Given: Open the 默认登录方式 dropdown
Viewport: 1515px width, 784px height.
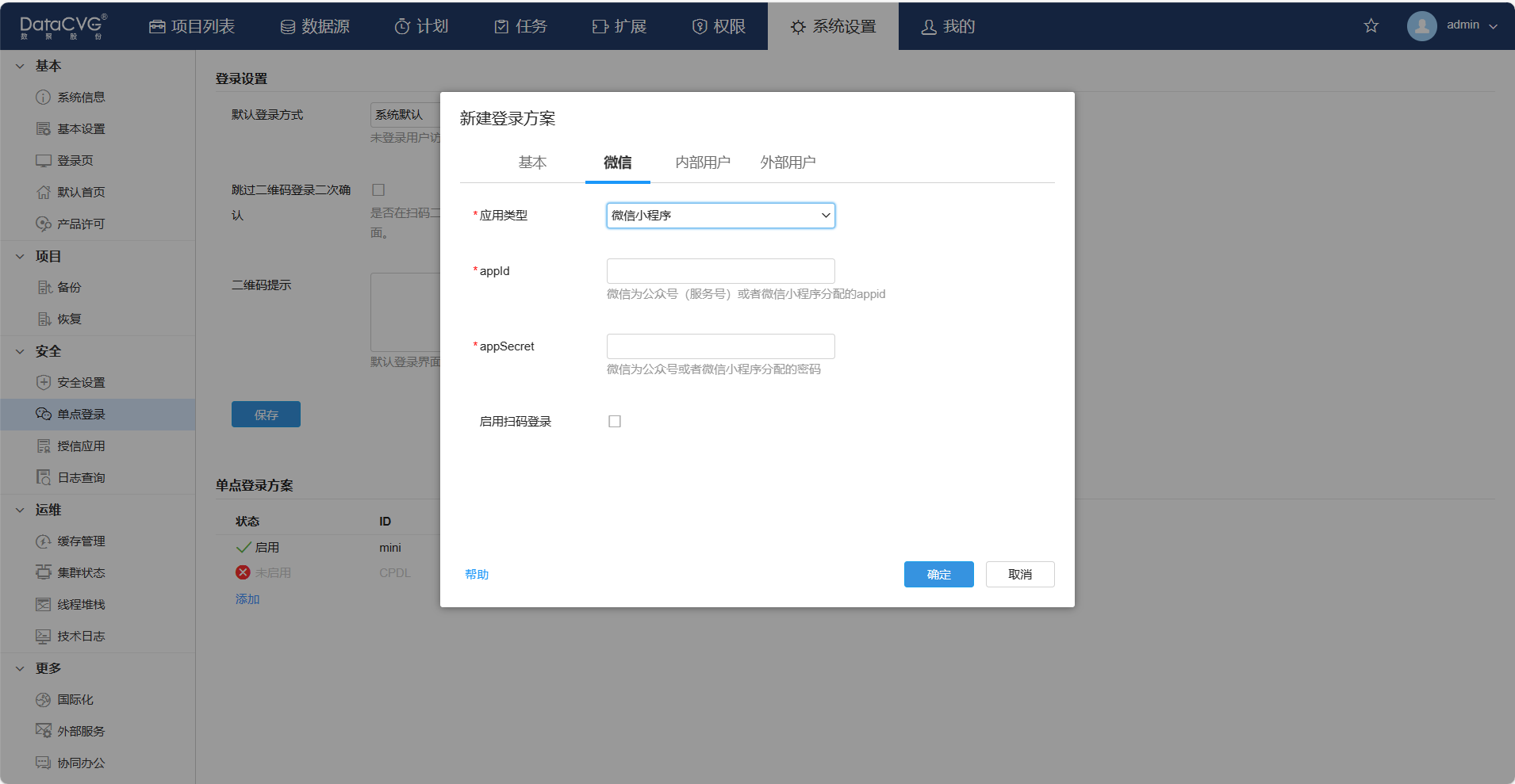Looking at the screenshot, I should (405, 115).
